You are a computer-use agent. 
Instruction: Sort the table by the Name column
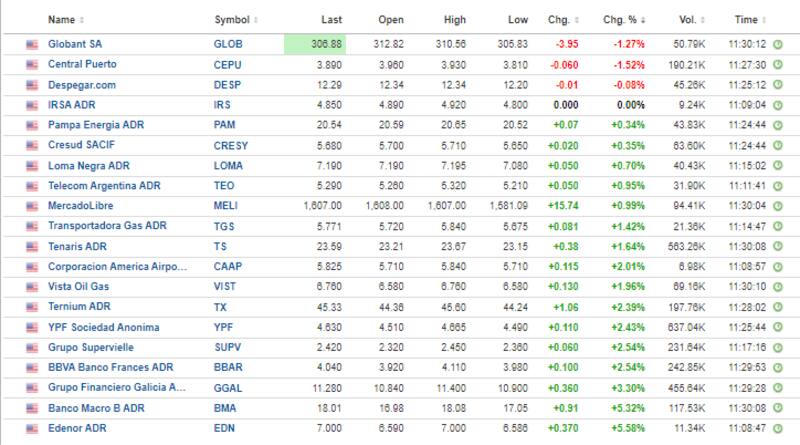click(x=62, y=20)
